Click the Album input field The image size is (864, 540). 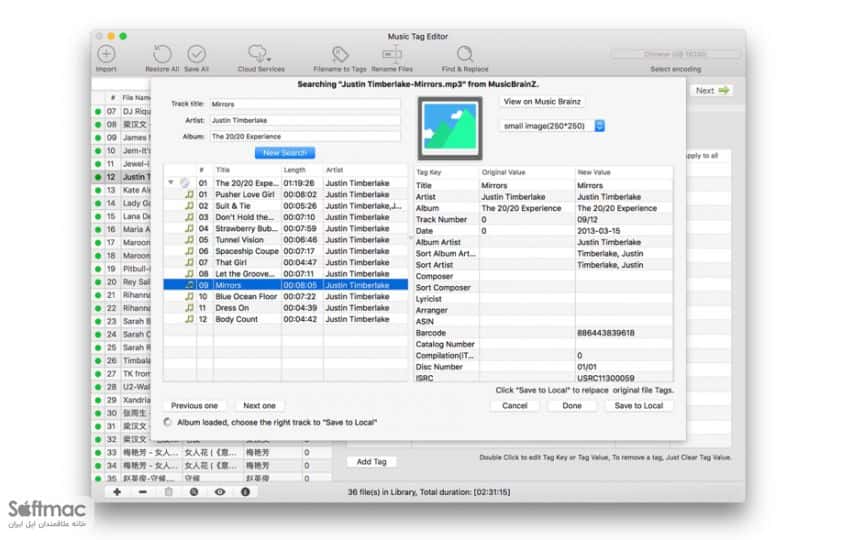305,136
